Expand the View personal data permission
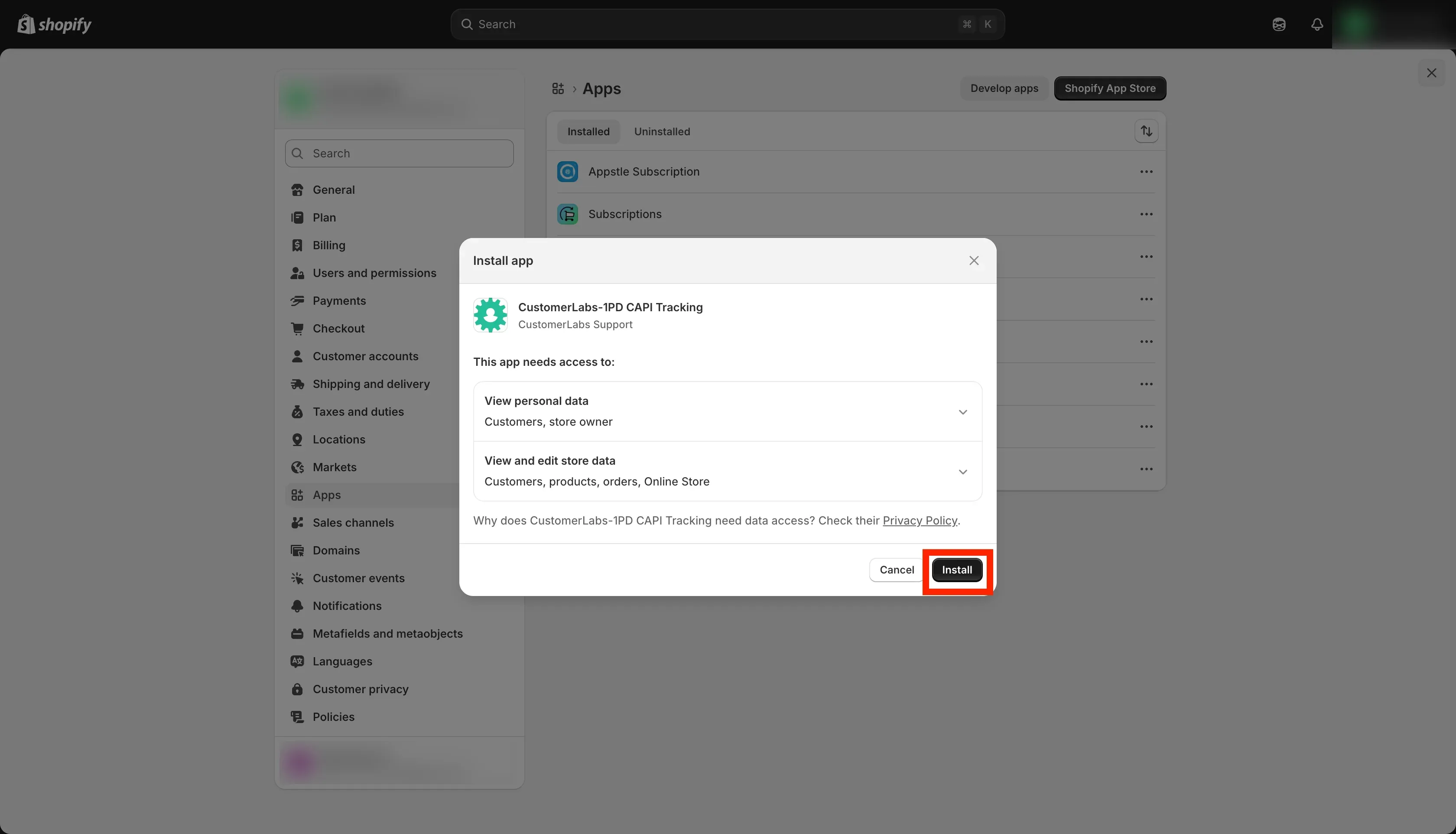1456x834 pixels. click(728, 411)
